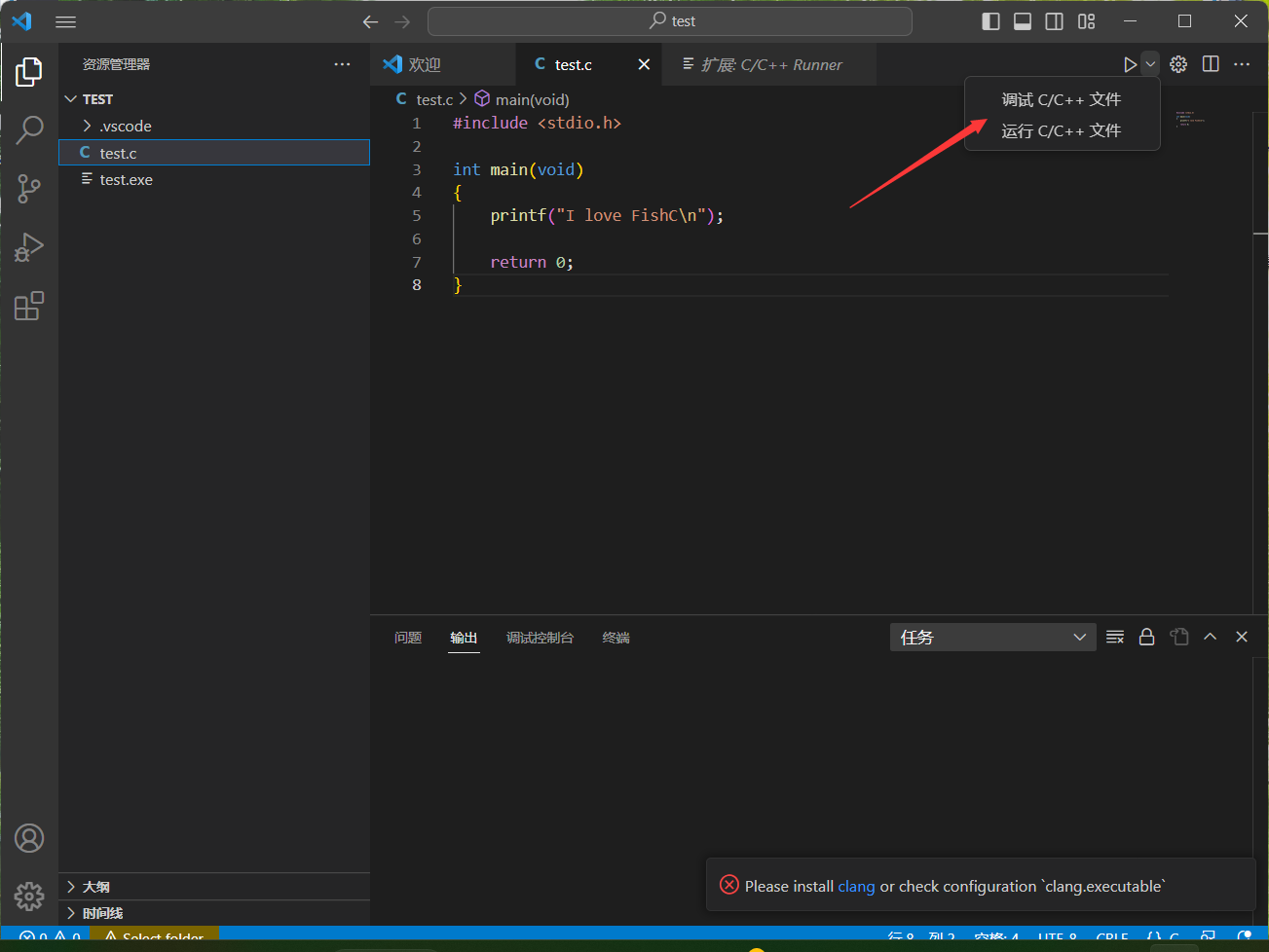Open test.exe in the file tree
This screenshot has height=952, width=1269.
pyautogui.click(x=214, y=180)
